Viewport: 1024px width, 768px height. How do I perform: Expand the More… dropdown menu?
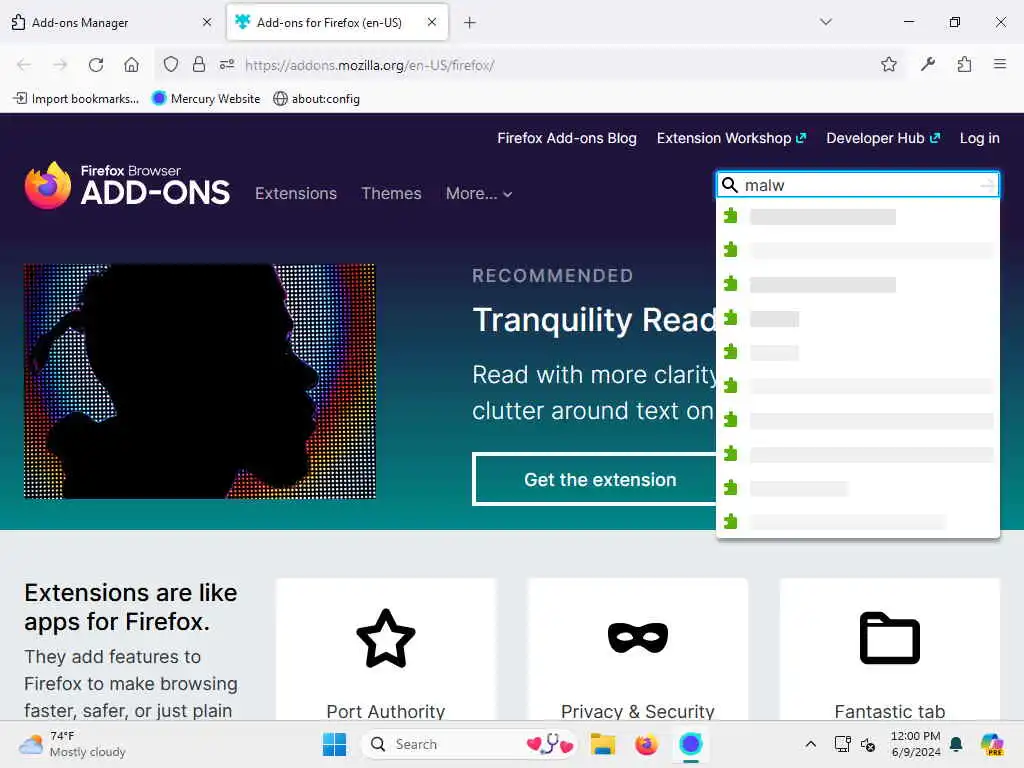479,193
